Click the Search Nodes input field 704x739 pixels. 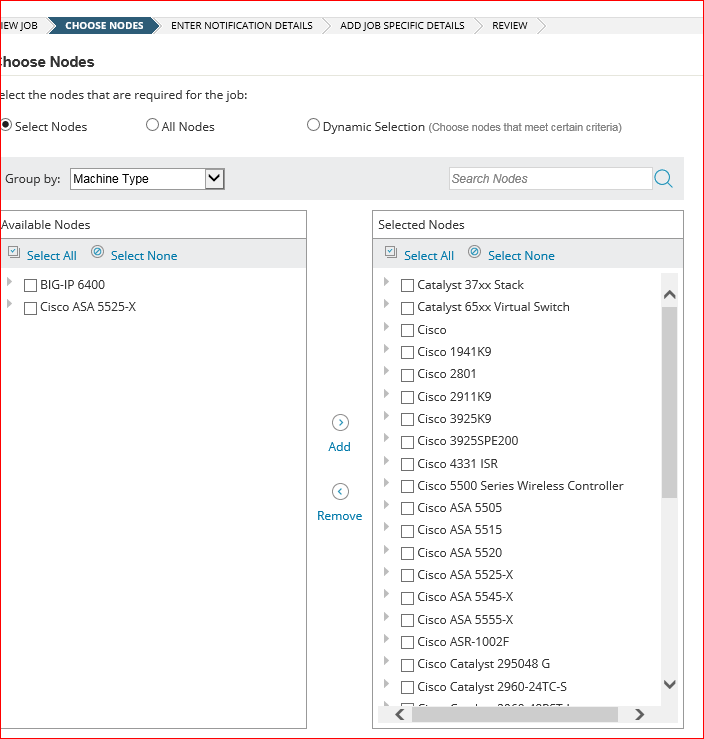click(x=550, y=179)
